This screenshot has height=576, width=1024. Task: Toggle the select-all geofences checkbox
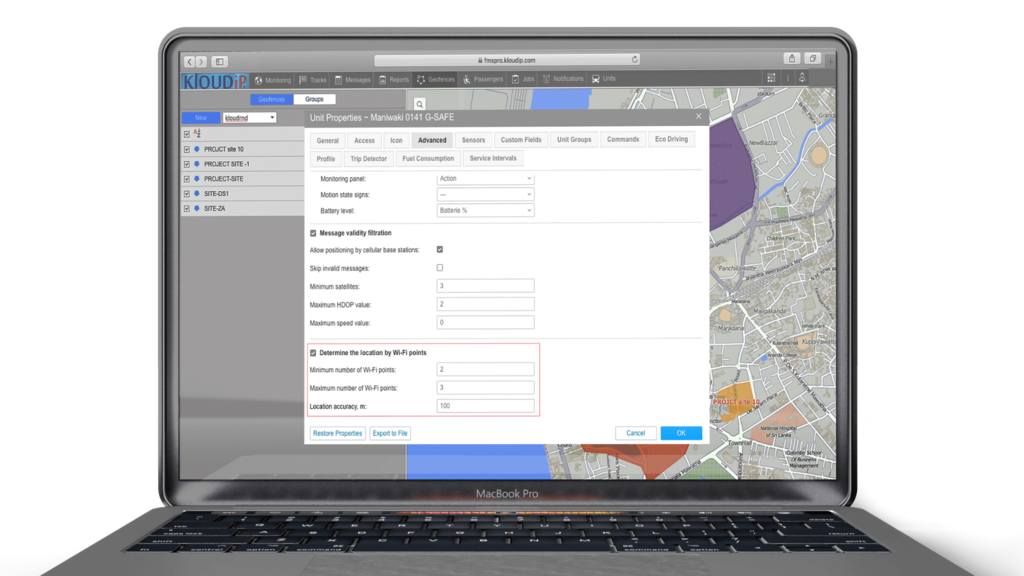pos(187,135)
